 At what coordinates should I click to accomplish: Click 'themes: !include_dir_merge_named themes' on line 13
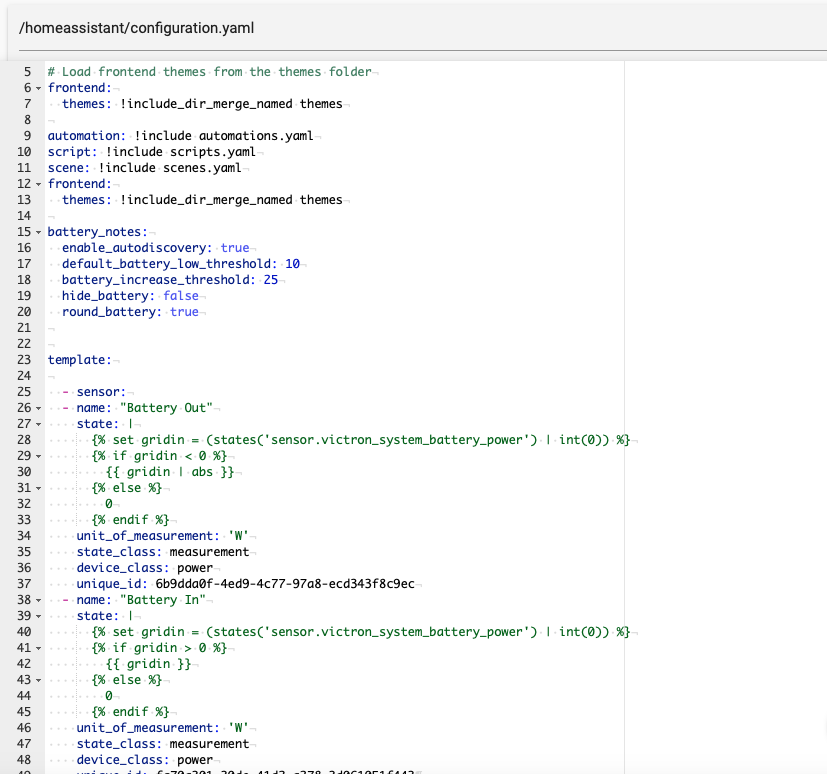click(x=202, y=200)
